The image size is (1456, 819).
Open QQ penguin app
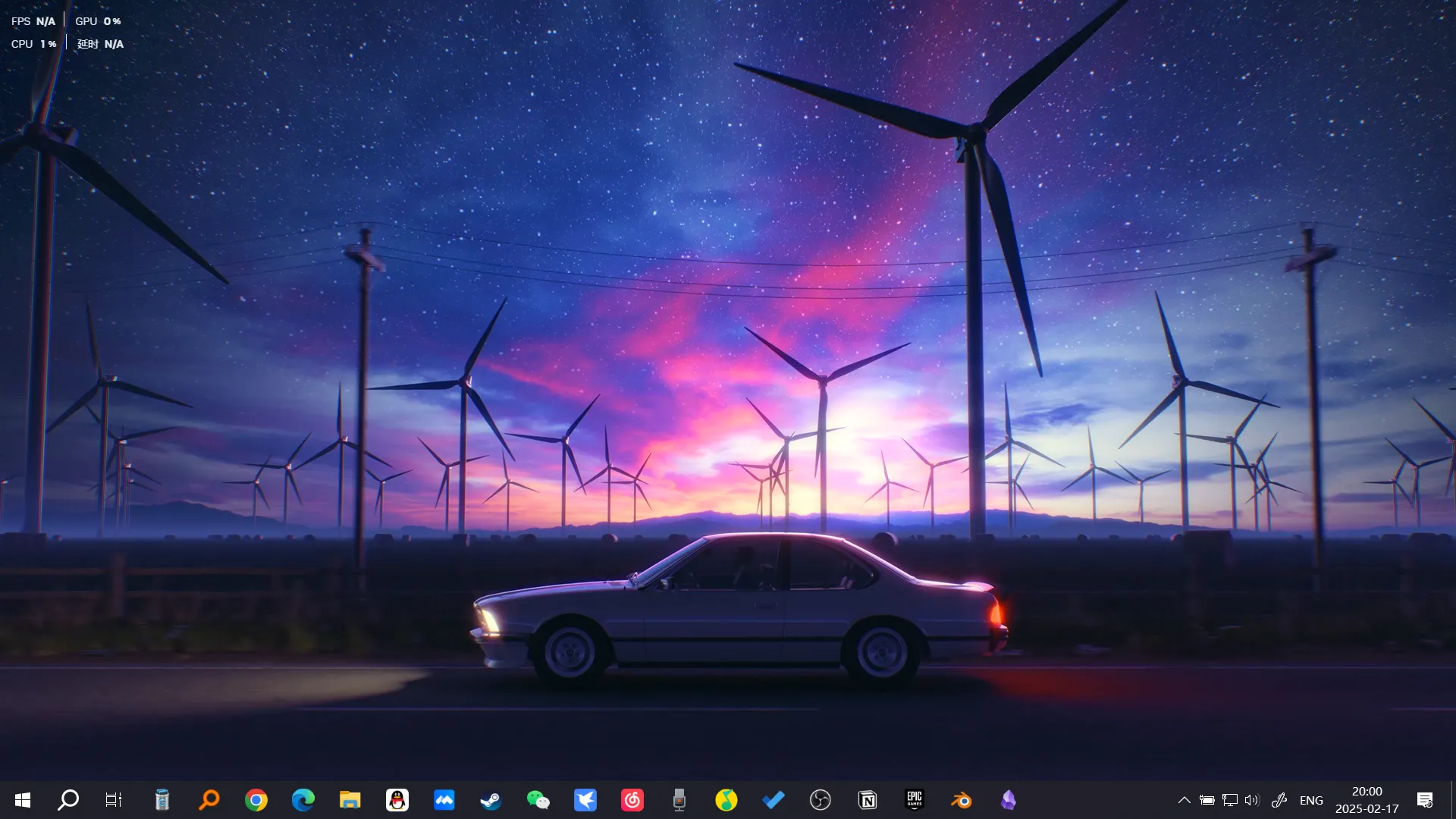pyautogui.click(x=397, y=800)
